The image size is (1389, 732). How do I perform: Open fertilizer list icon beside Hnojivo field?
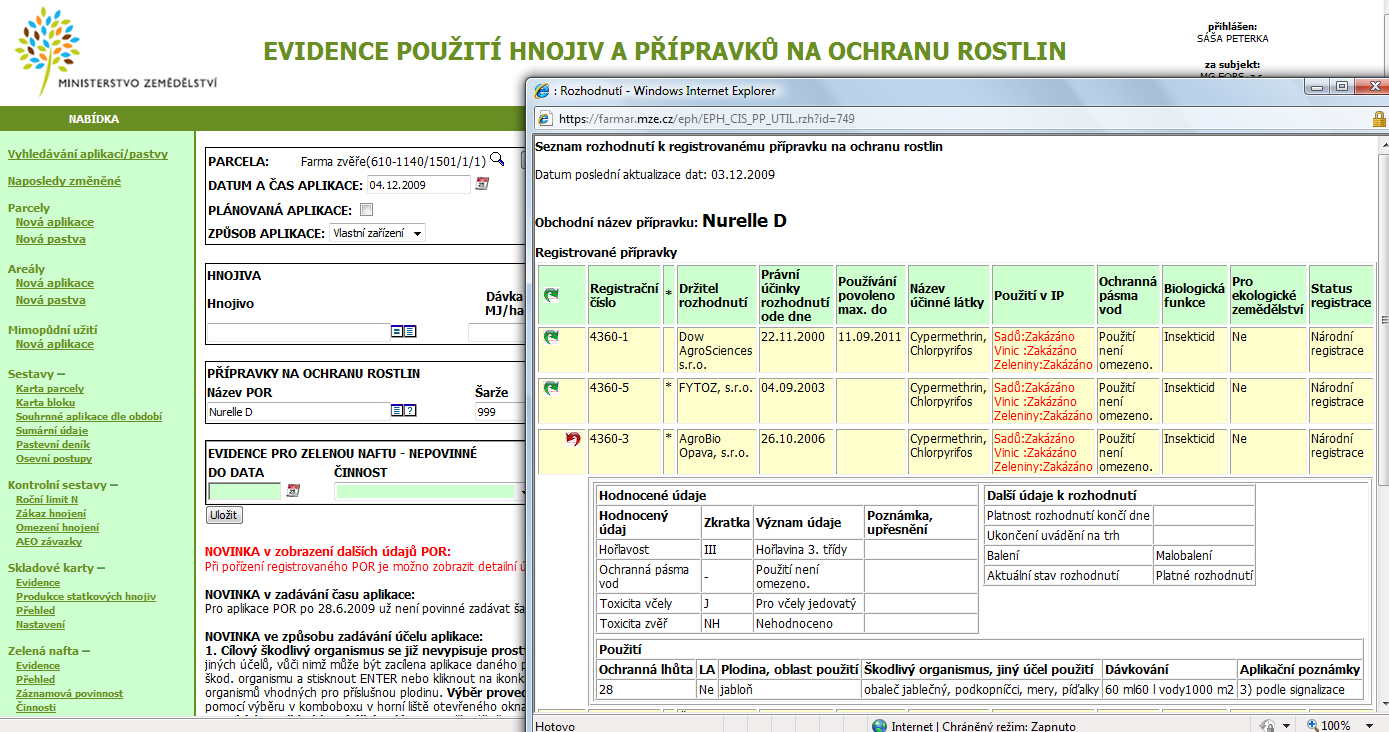(x=396, y=332)
